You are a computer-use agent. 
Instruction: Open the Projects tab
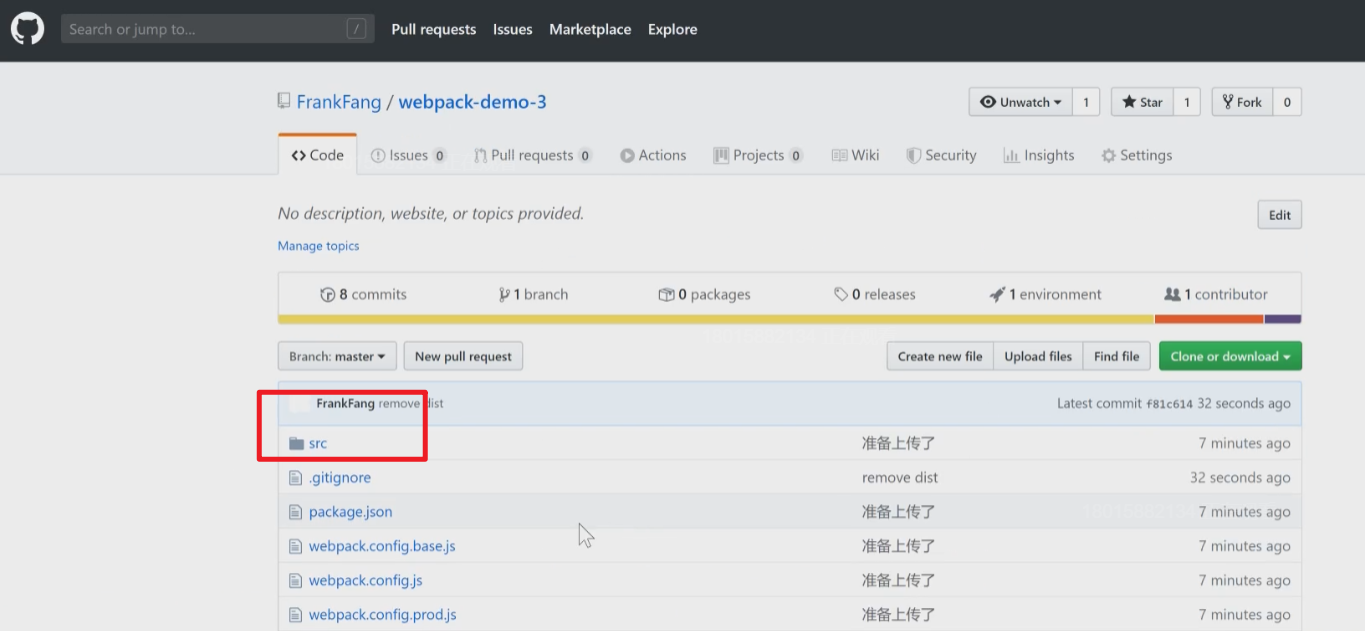click(x=758, y=155)
